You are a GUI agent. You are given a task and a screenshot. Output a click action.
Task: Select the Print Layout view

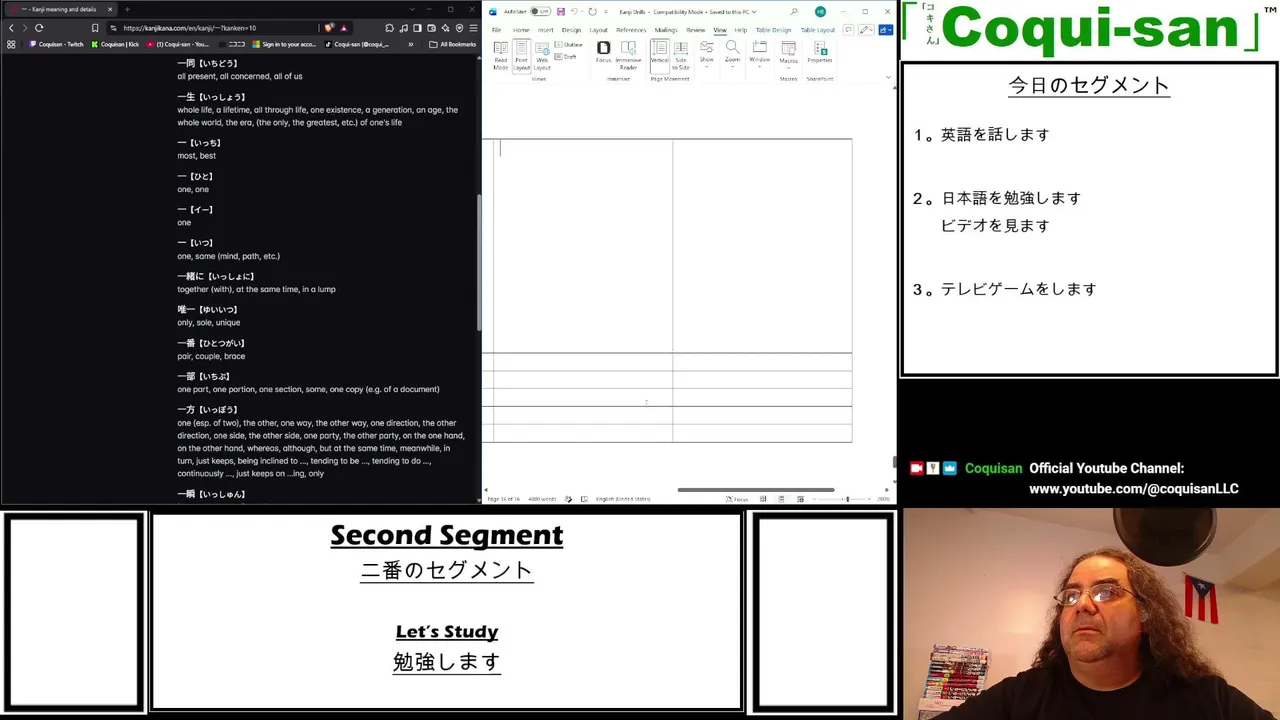tap(521, 56)
